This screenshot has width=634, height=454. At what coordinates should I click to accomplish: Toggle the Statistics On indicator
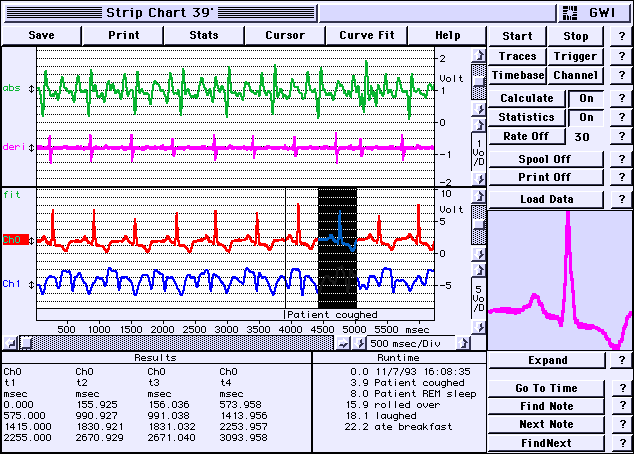coord(587,117)
